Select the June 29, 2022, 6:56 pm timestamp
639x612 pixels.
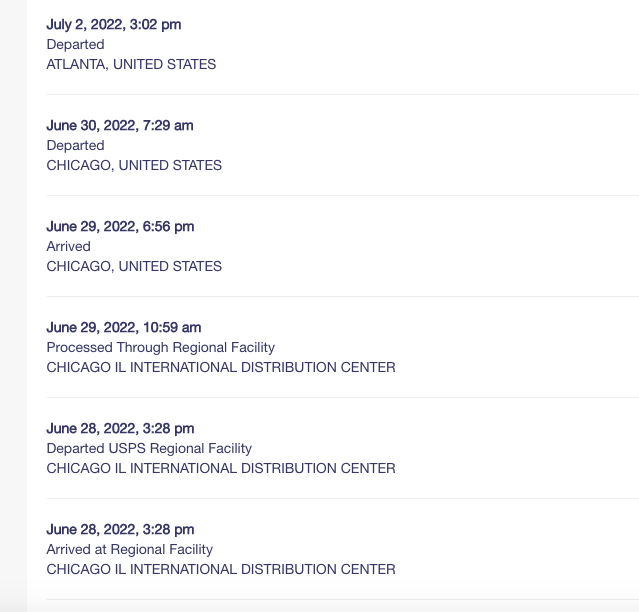[120, 226]
